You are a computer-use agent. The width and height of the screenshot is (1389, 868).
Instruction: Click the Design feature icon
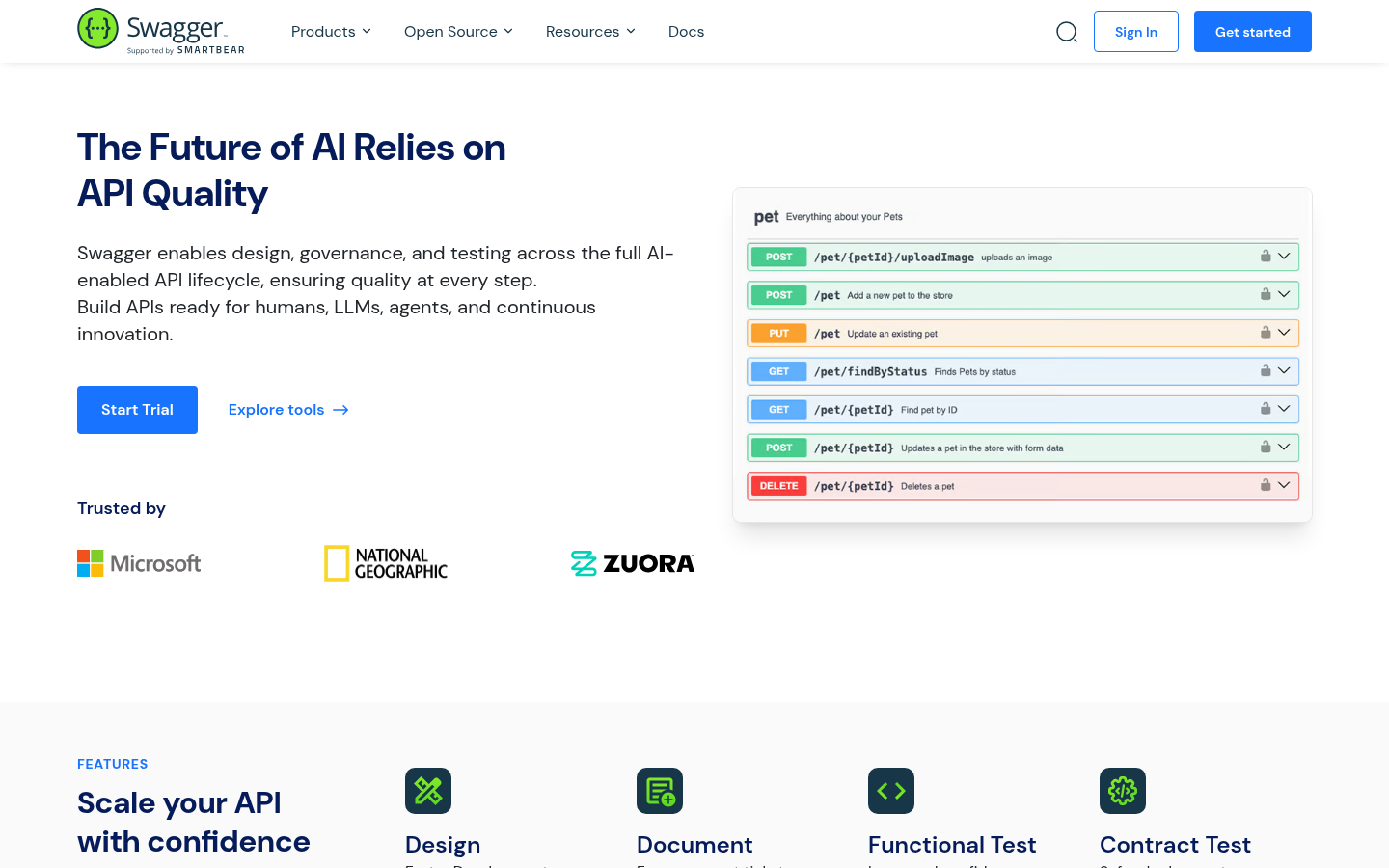point(428,791)
